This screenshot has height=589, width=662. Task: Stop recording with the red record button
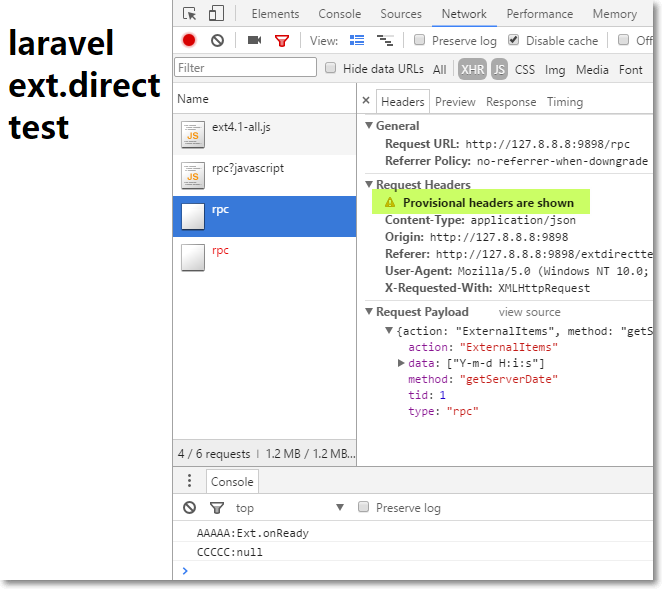189,40
